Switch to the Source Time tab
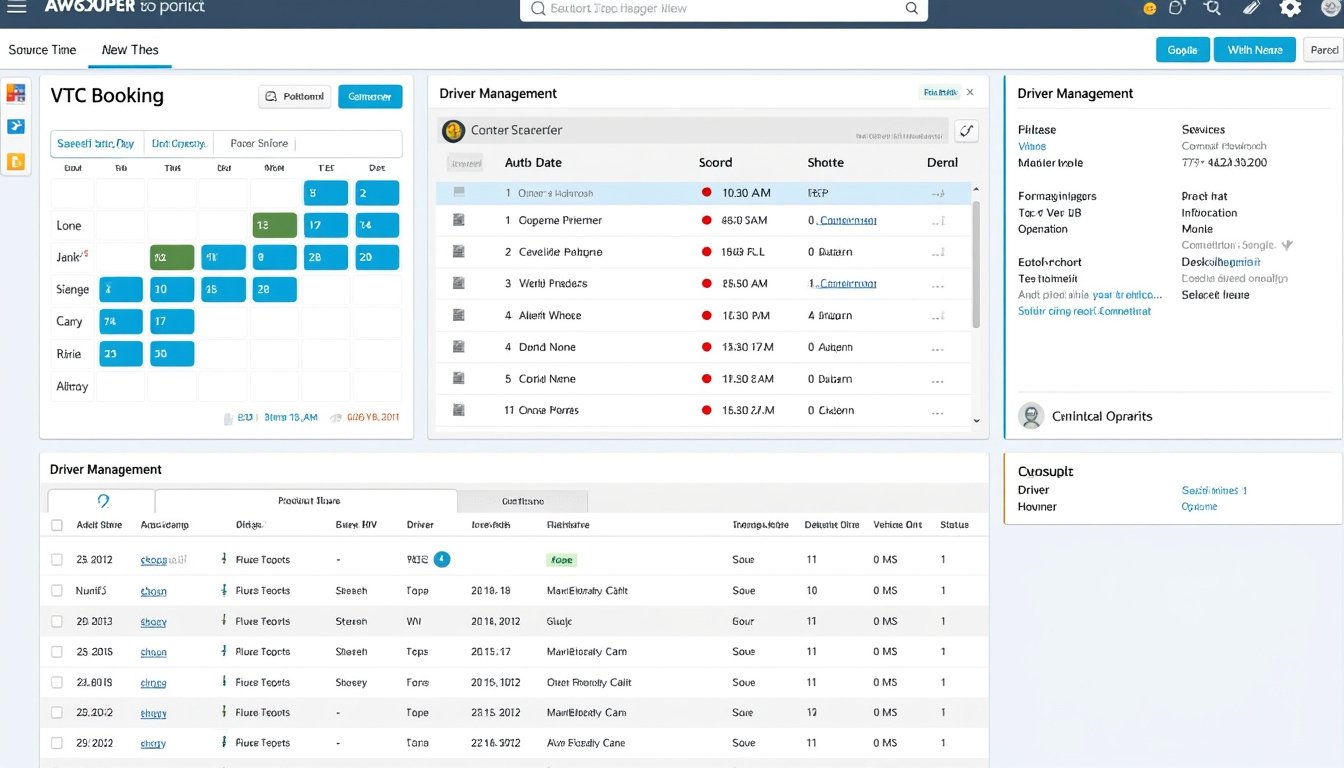The image size is (1344, 768). click(42, 50)
